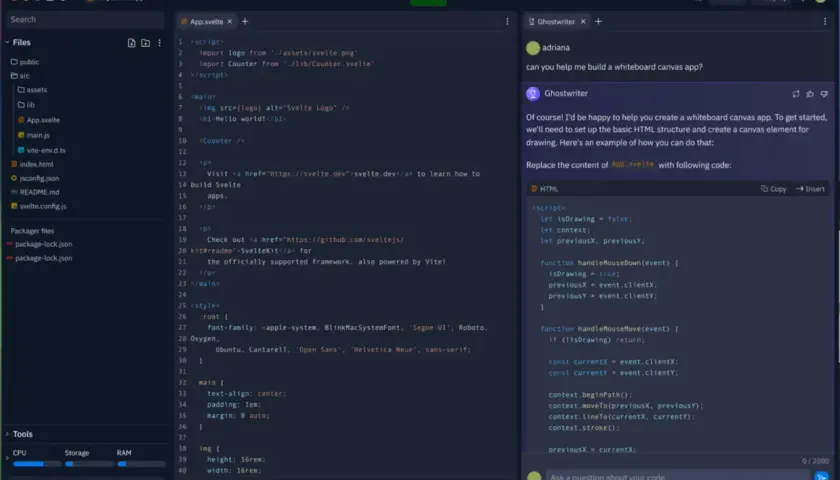Image resolution: width=840 pixels, height=480 pixels.
Task: Click 'function handleMouseDown(event)' line in chat
Action: tap(609, 262)
